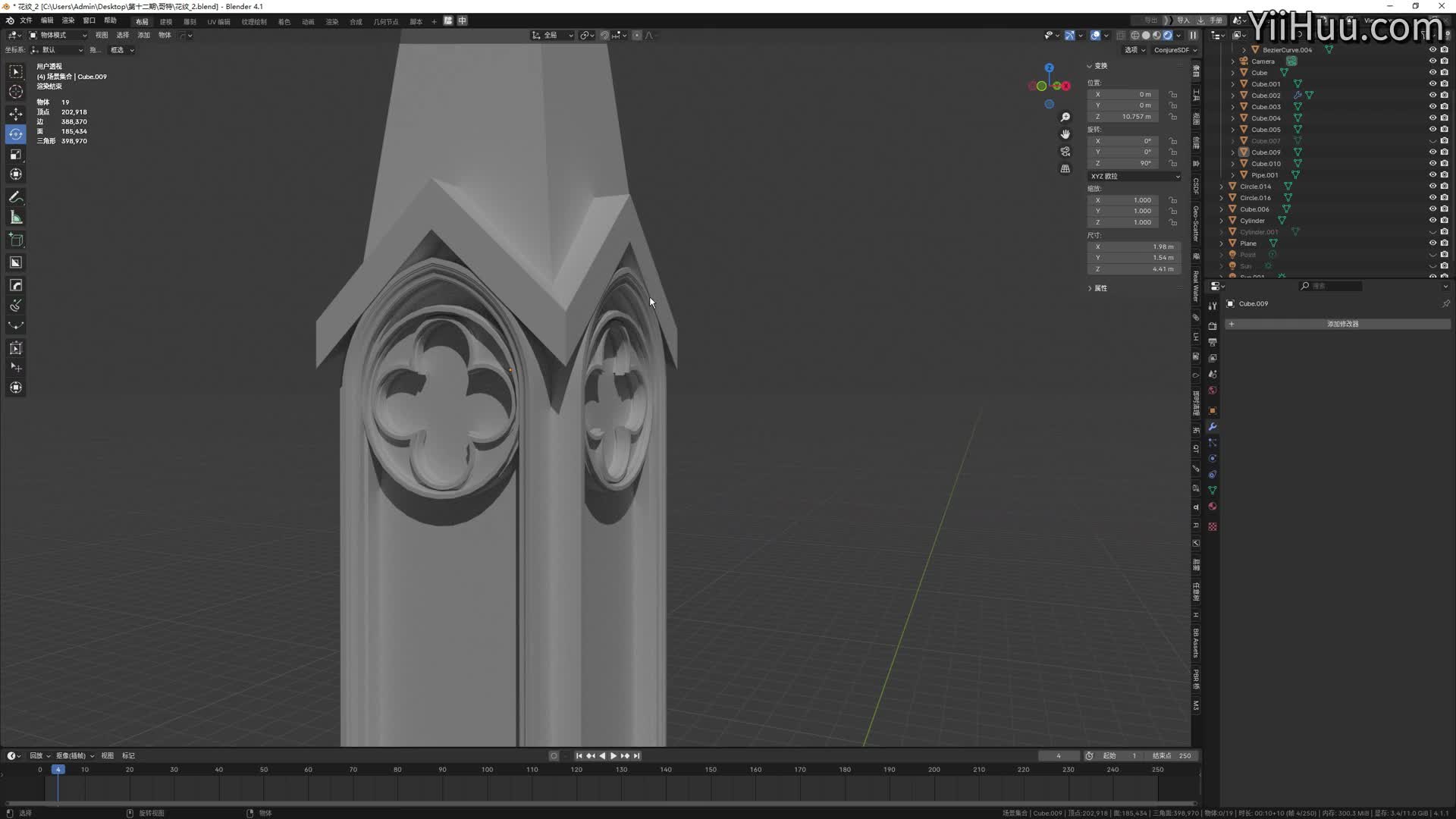Click the pan view hand icon

click(x=1065, y=134)
